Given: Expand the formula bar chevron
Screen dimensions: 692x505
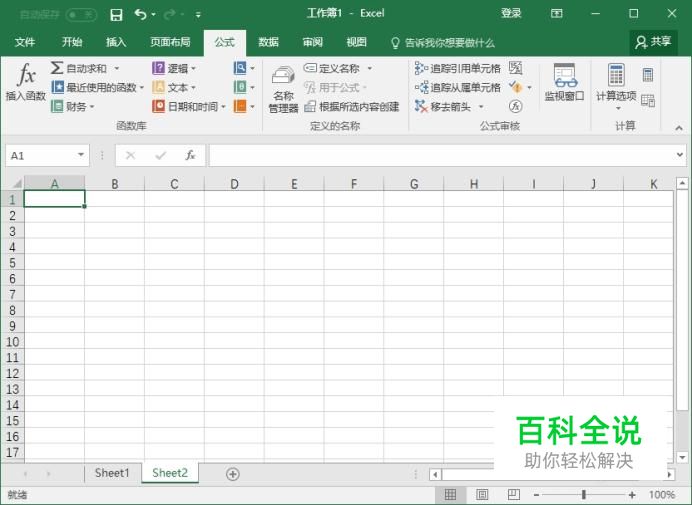Looking at the screenshot, I should tap(680, 155).
